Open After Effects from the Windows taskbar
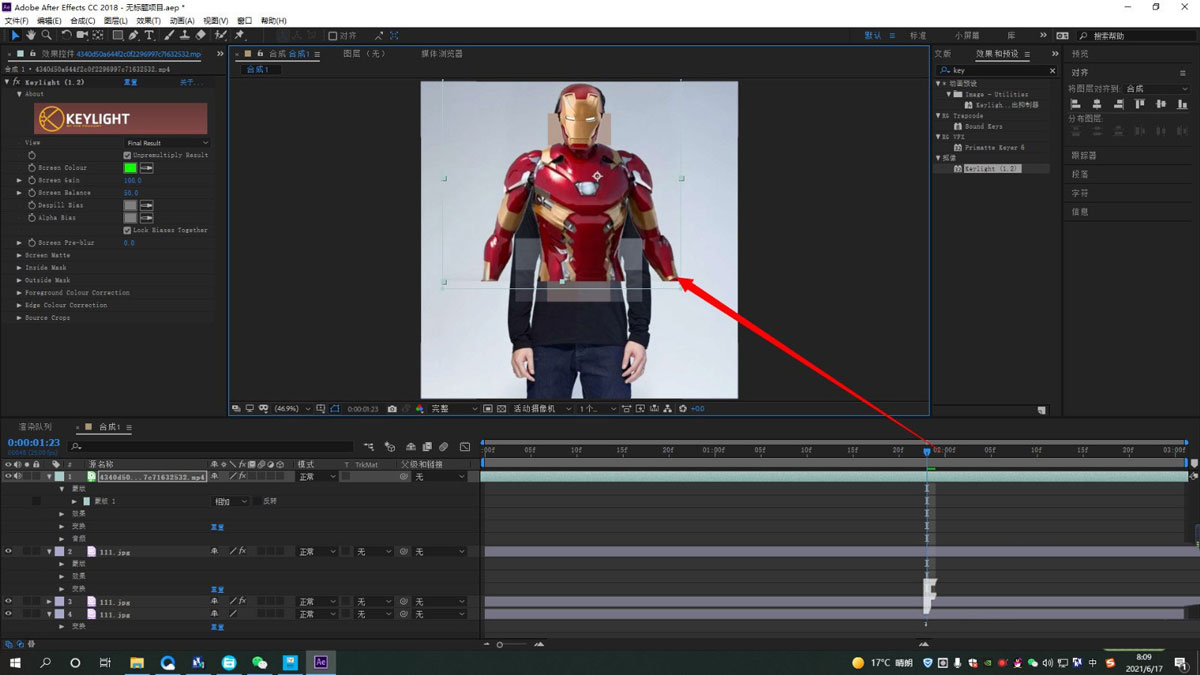 pos(321,662)
